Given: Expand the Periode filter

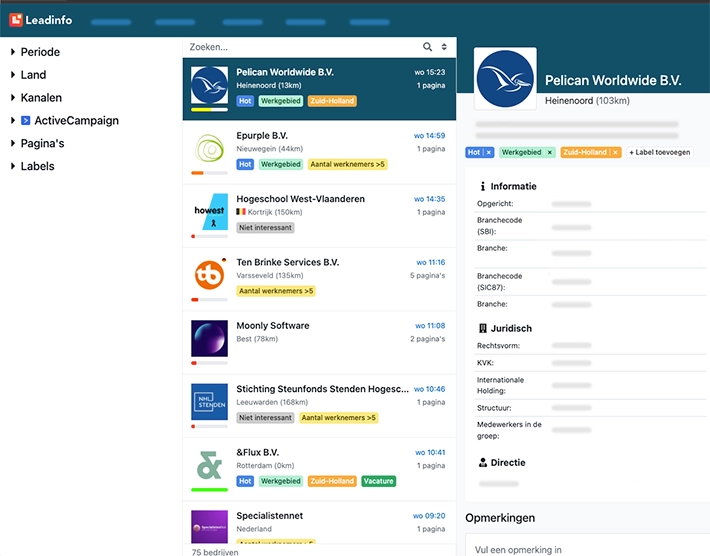Looking at the screenshot, I should tap(35, 52).
